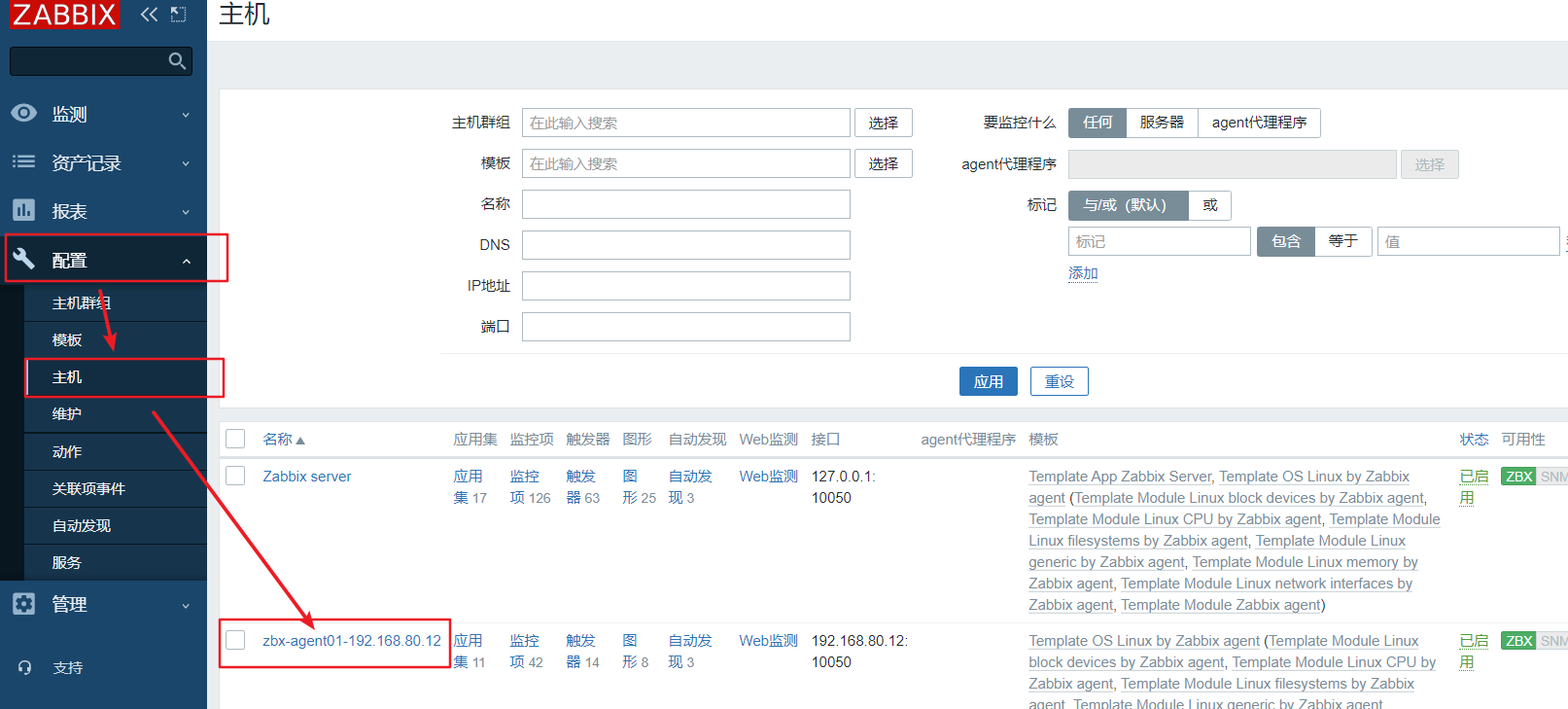
Task: Tick the zbx-agent01-192.168.80.12 row checkbox
Action: point(235,640)
